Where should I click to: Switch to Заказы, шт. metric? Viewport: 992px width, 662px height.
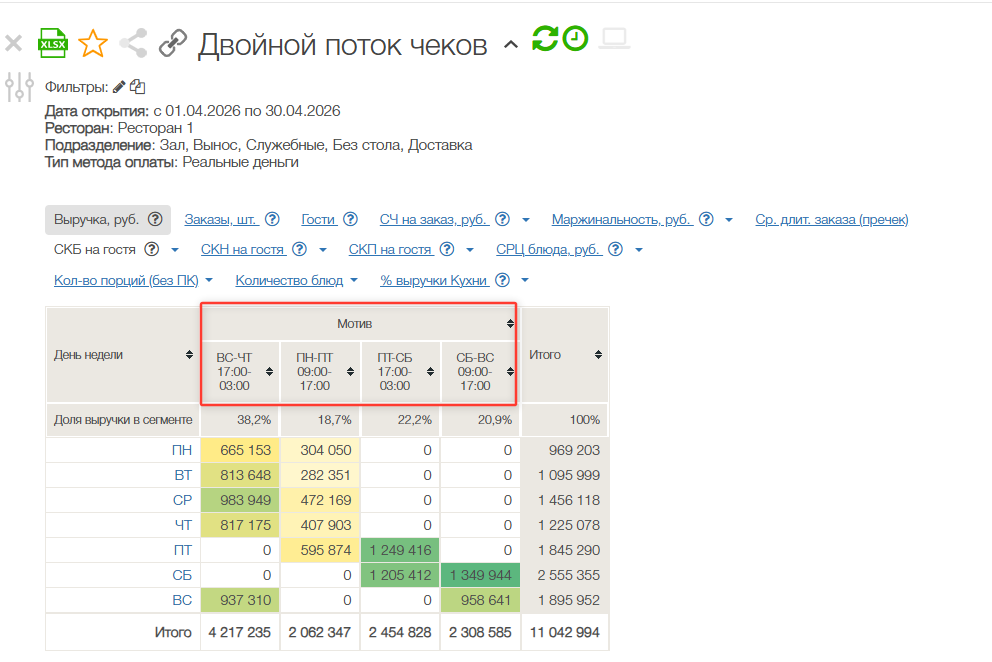221,220
